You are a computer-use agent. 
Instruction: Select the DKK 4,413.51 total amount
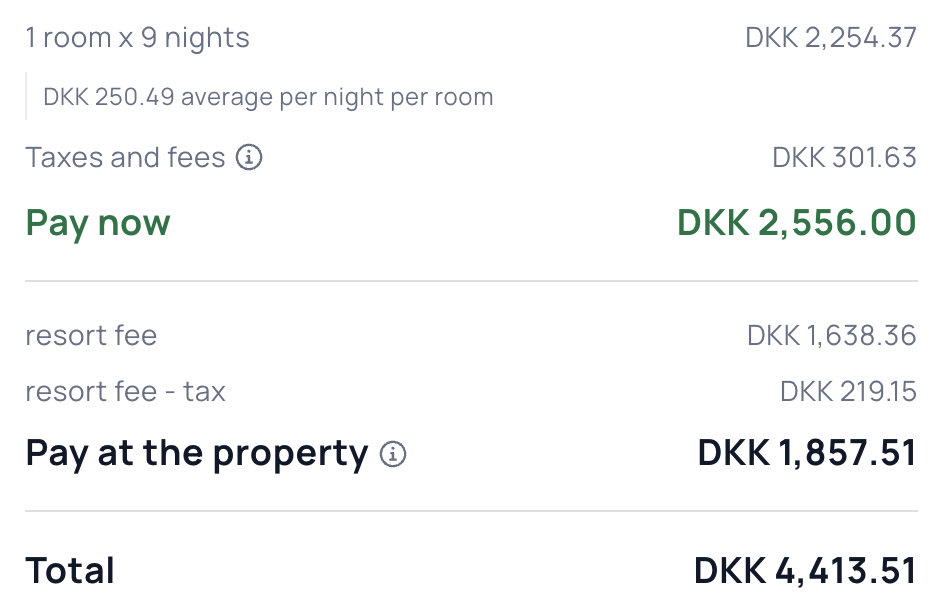(x=804, y=571)
